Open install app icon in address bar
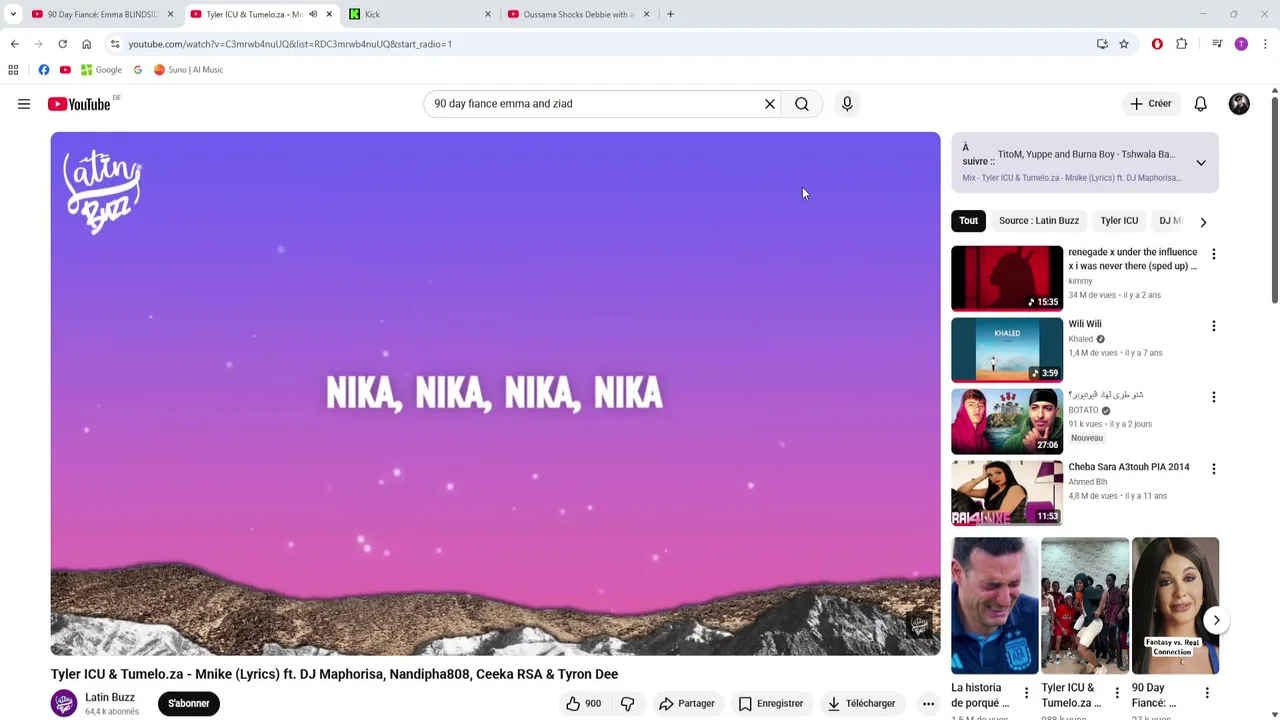 [1102, 44]
